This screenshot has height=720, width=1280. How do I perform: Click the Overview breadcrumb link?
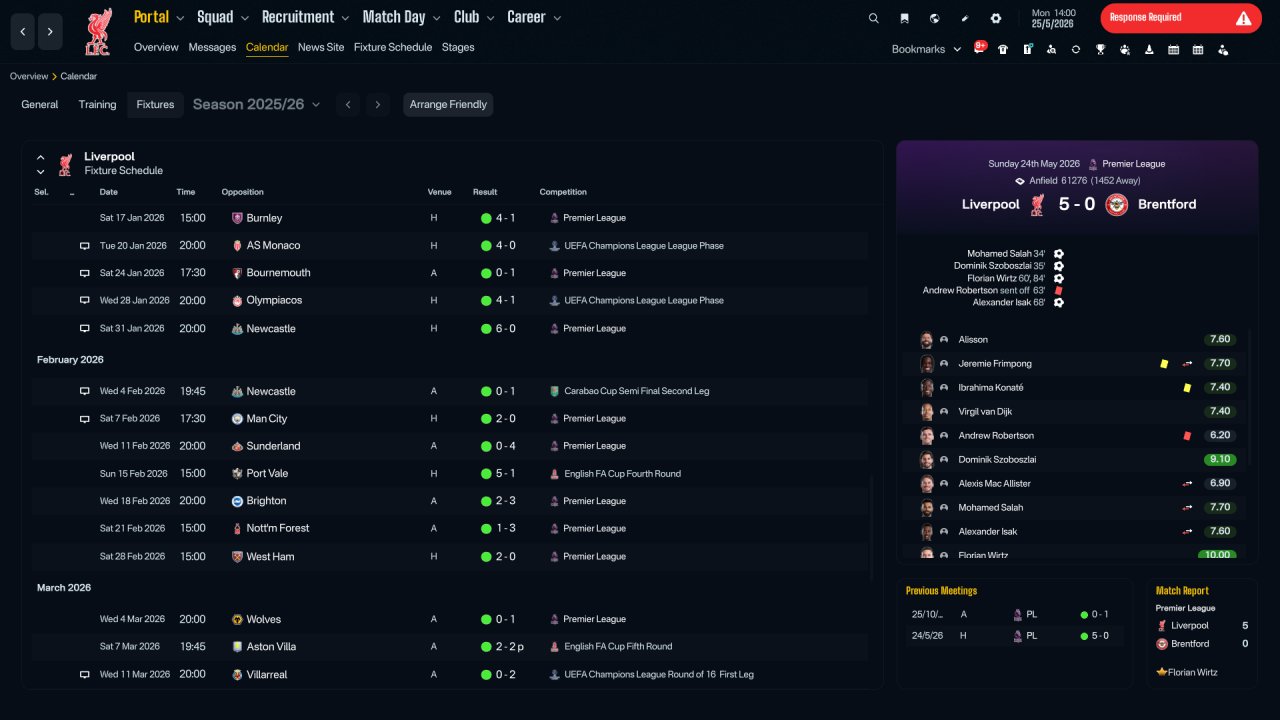click(29, 76)
